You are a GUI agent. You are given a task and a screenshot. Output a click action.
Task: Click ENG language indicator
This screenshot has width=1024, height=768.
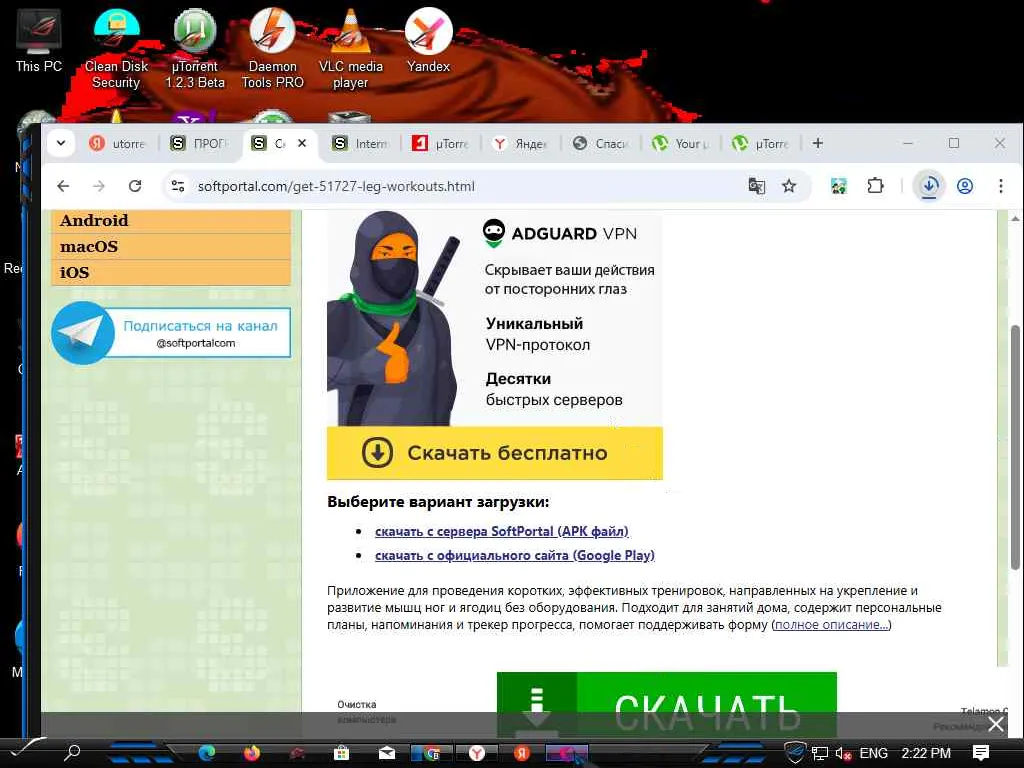click(874, 753)
